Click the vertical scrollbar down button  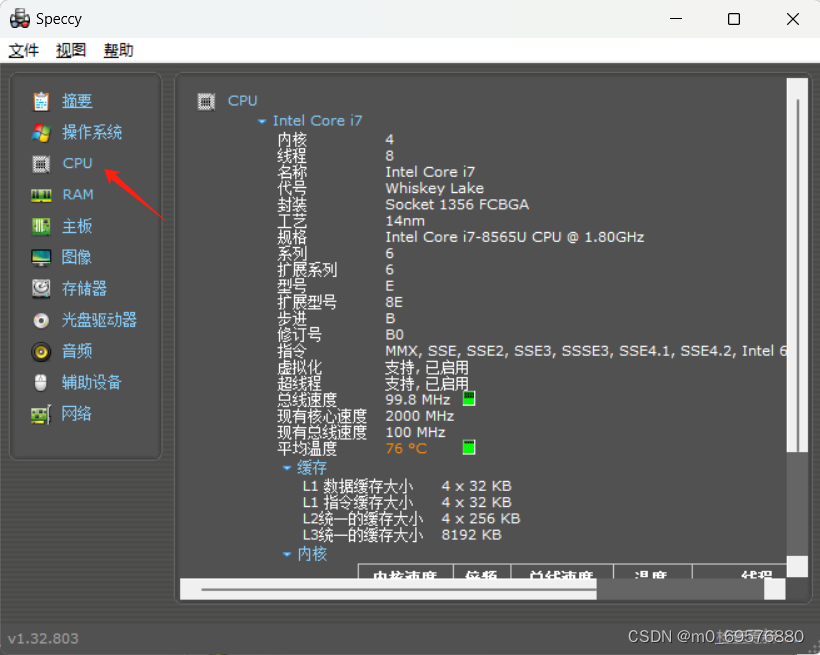798,567
